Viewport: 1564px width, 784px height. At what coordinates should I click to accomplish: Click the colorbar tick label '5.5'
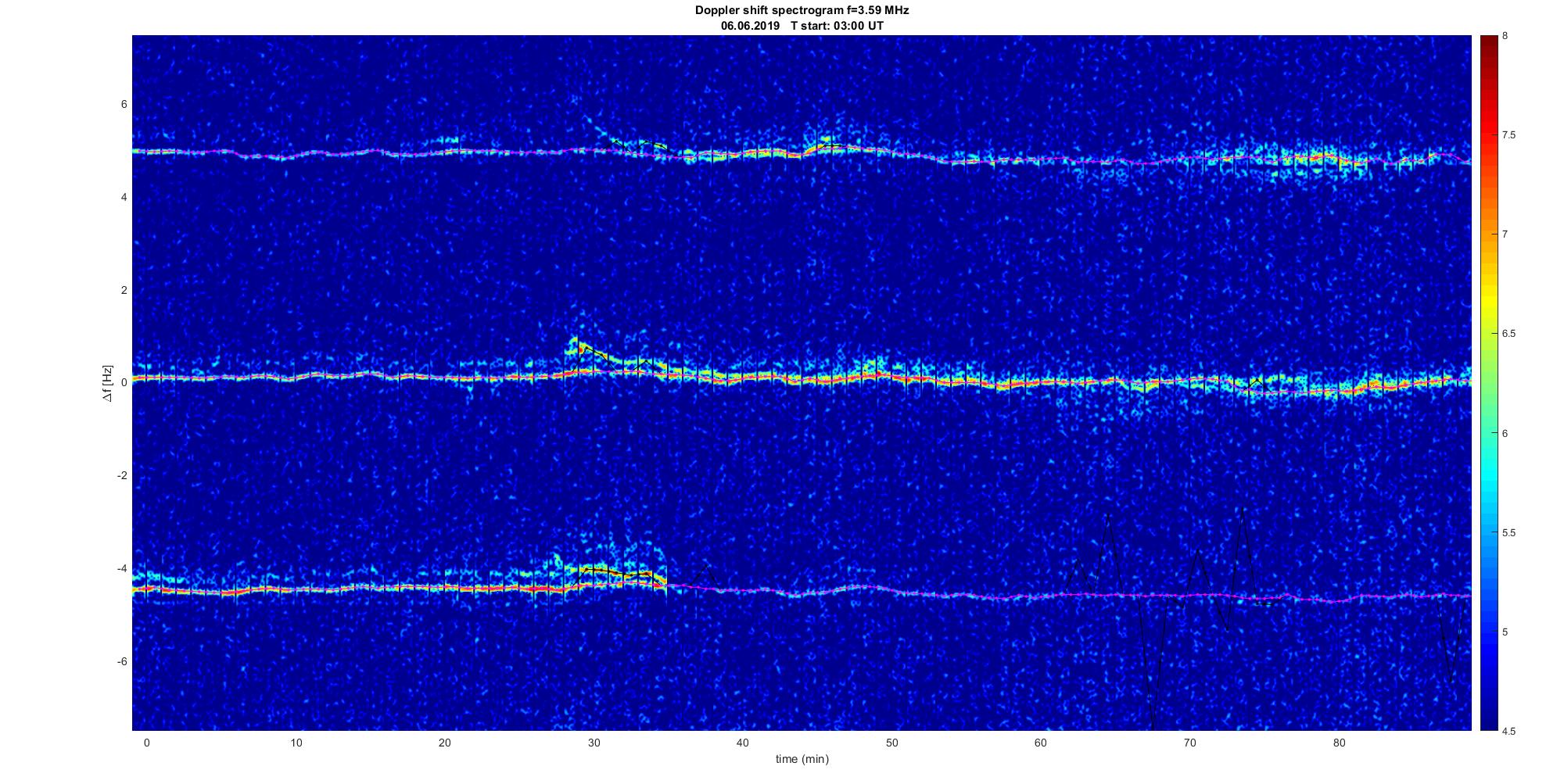coord(1508,533)
